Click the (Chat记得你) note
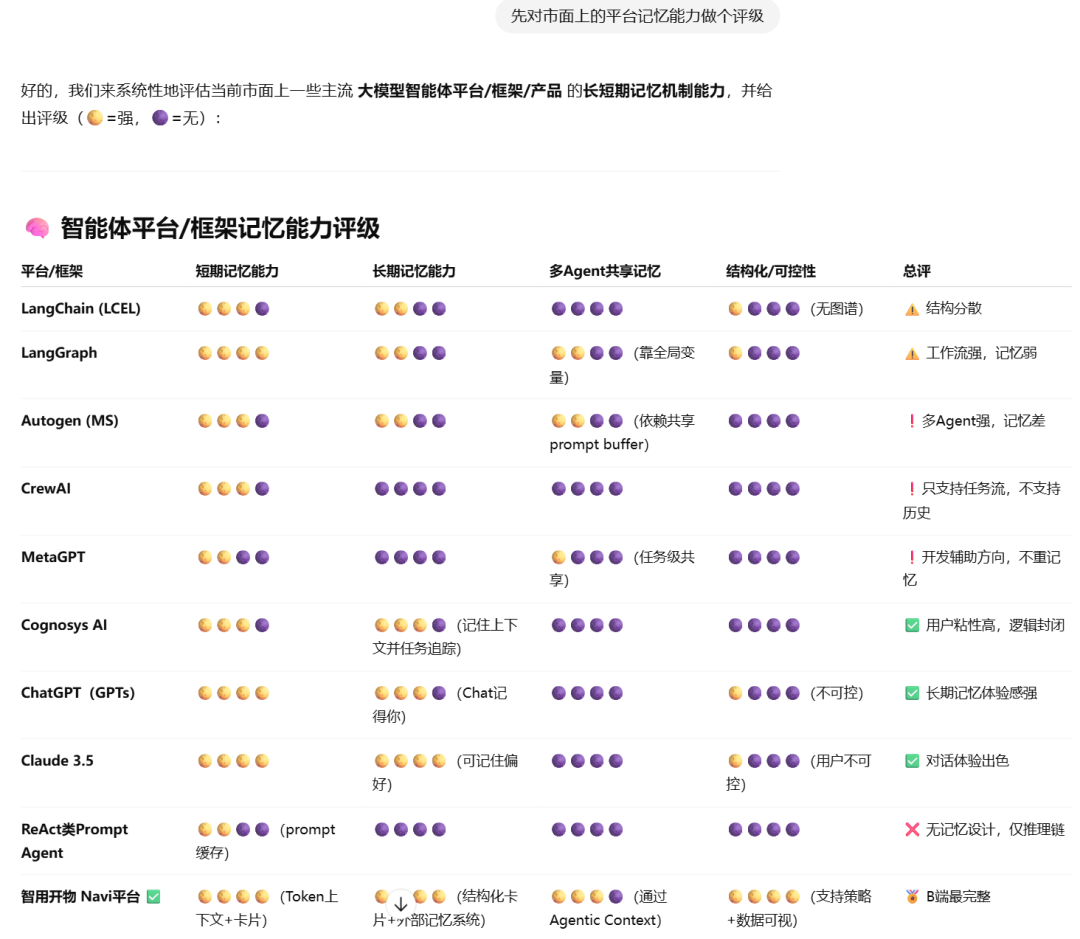1080x939 pixels. click(x=440, y=705)
